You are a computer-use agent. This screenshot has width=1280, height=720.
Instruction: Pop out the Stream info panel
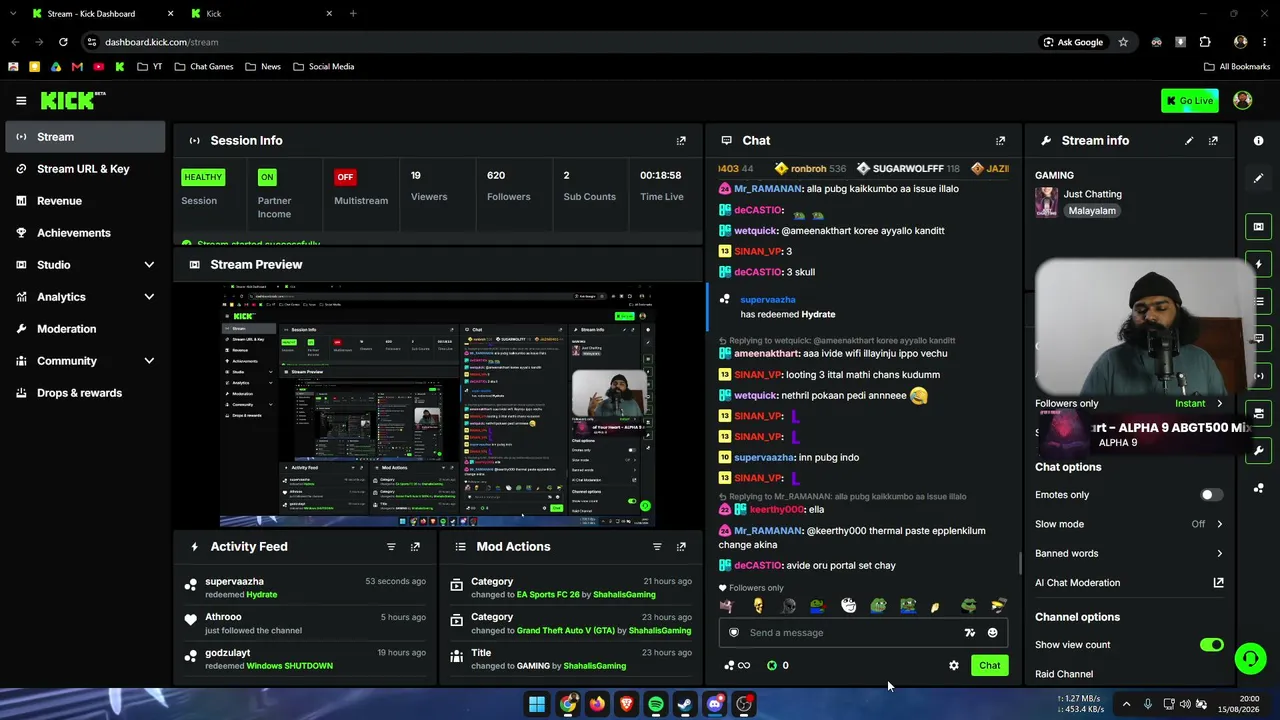point(1213,141)
